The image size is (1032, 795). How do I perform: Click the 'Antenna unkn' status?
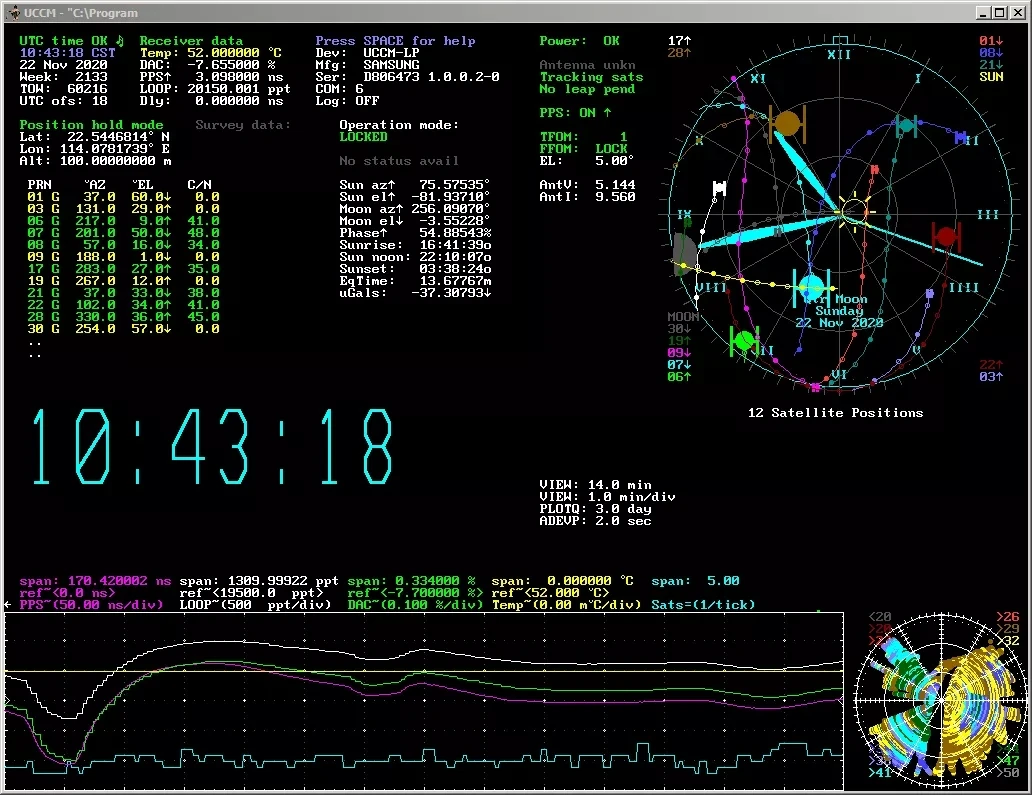coord(587,64)
